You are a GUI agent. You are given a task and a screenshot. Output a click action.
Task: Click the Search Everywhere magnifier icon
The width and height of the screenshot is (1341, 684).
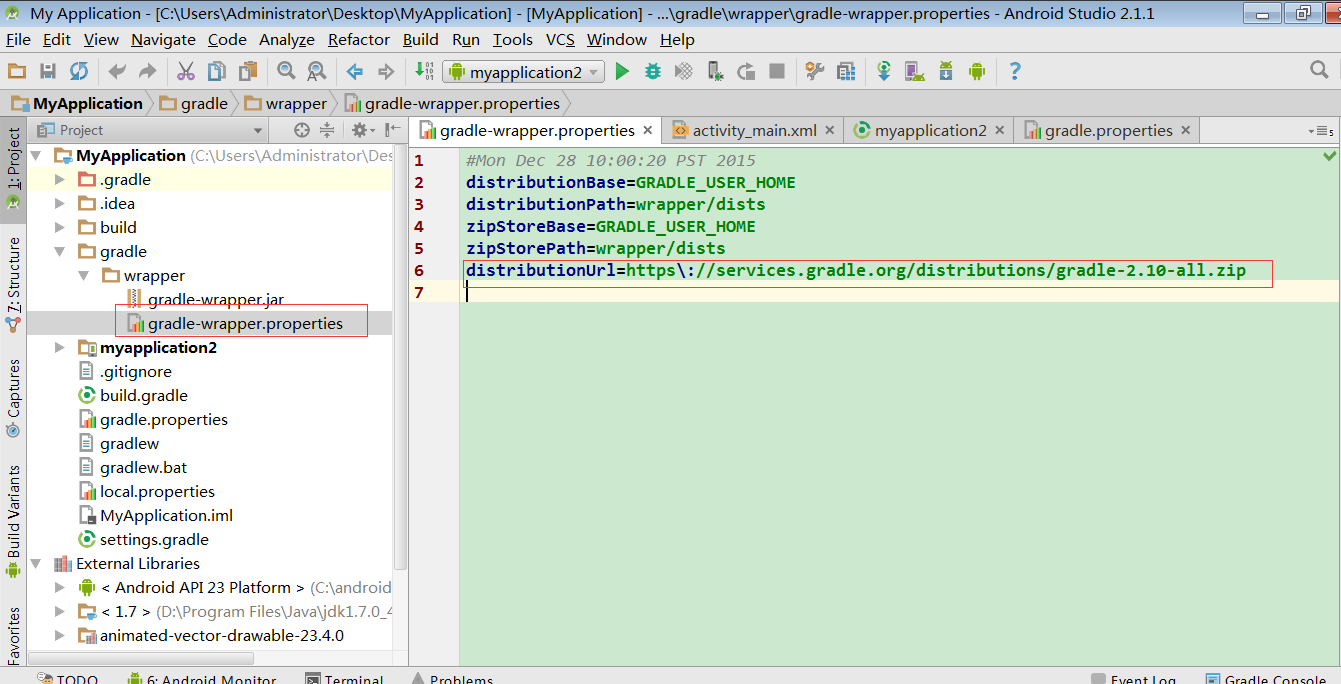tap(1319, 70)
